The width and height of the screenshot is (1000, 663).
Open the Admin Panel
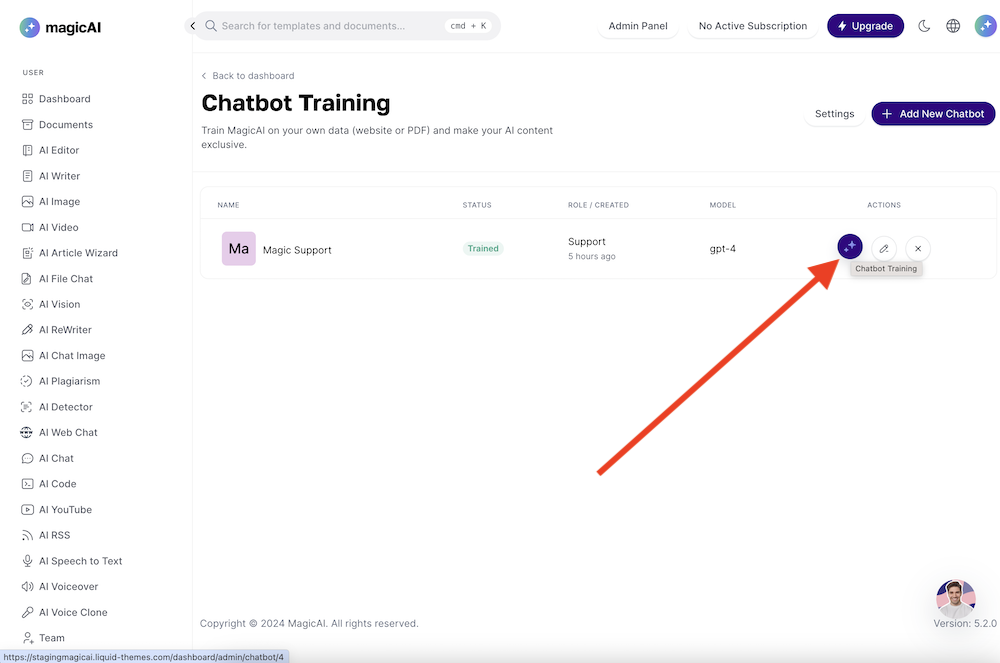[638, 26]
